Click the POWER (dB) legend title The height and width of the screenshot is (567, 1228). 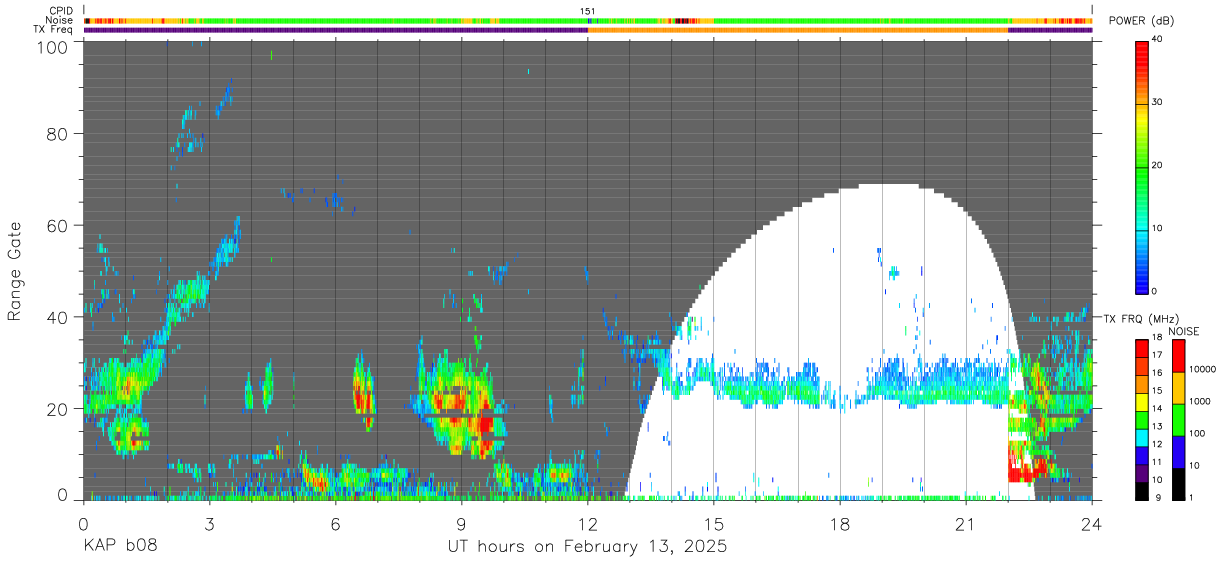coord(1142,21)
